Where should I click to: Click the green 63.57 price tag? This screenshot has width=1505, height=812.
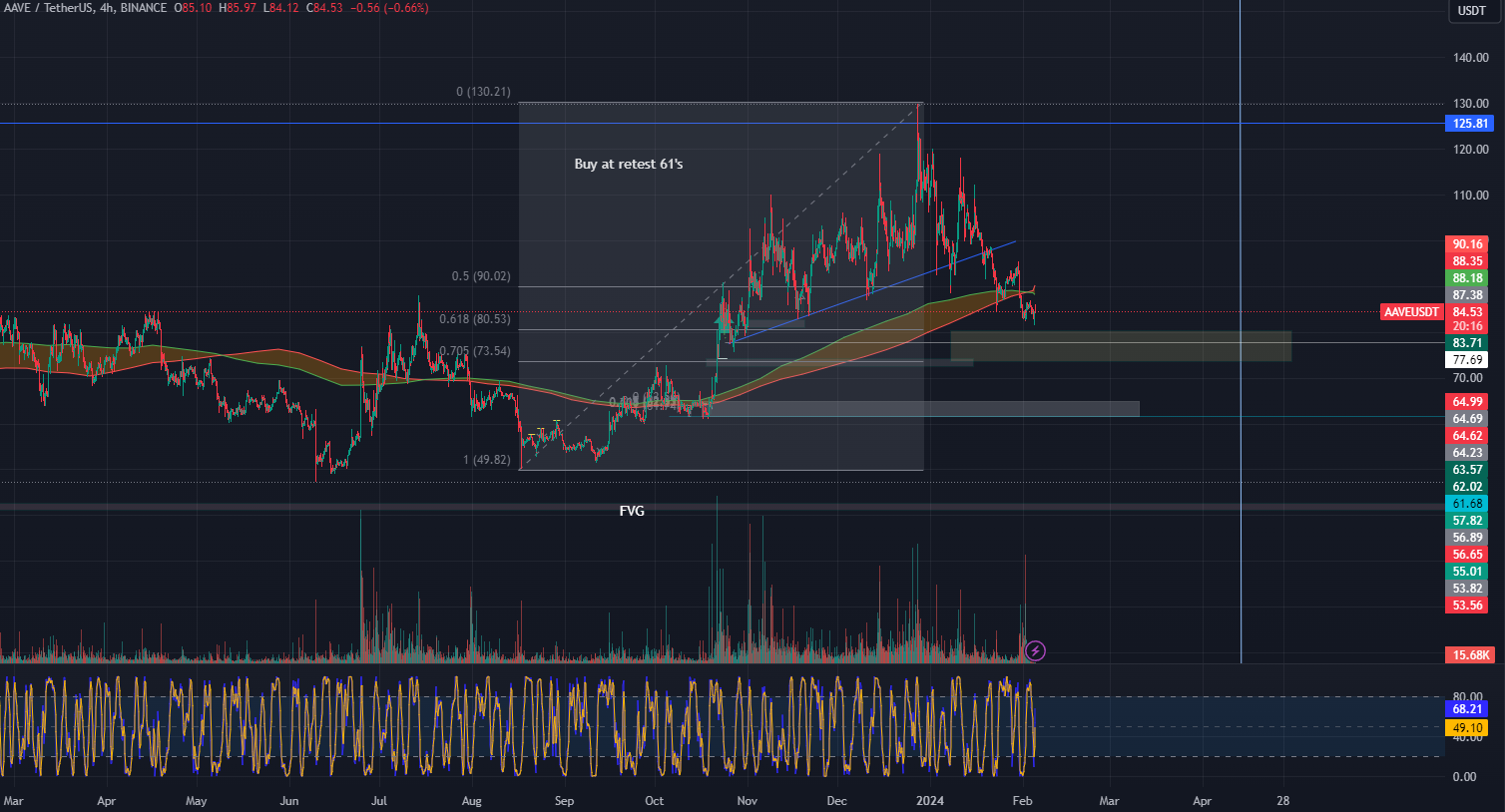[x=1467, y=470]
